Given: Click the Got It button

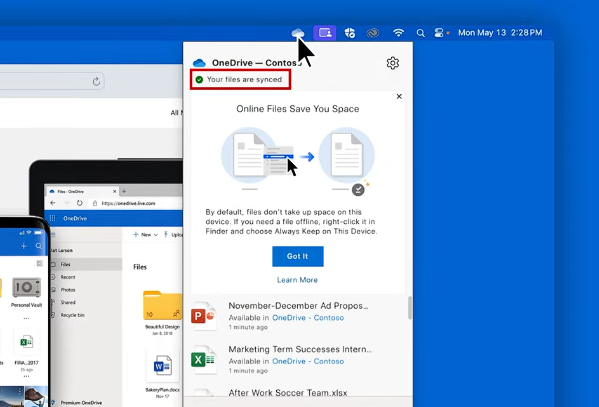Looking at the screenshot, I should (x=298, y=256).
